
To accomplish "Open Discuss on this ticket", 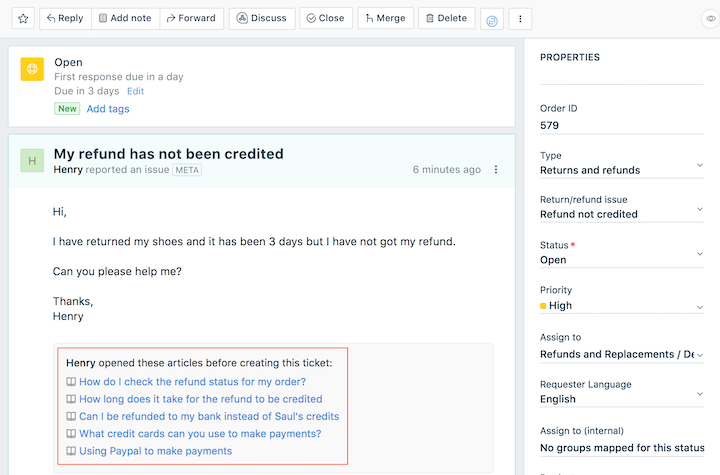I will point(262,18).
